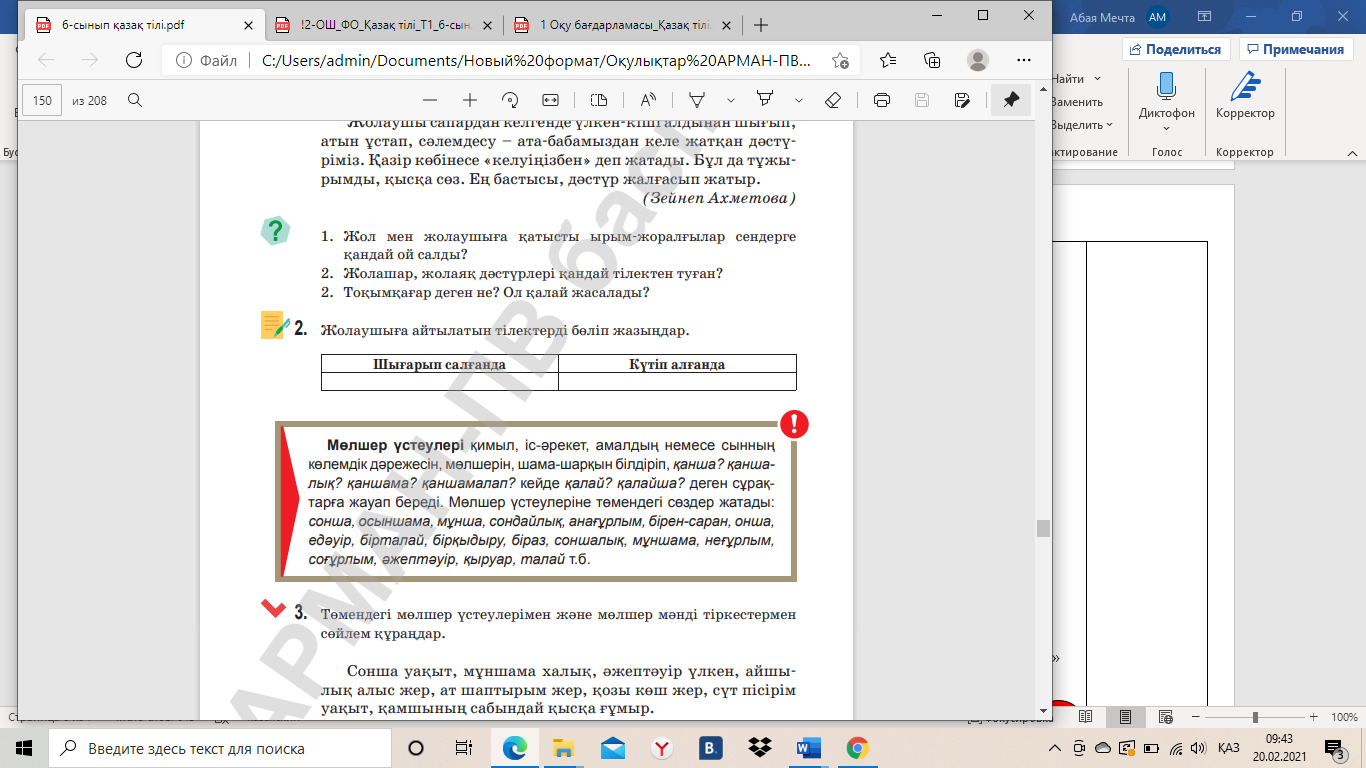
Task: Open Корректор in Word ribbon
Action: [1245, 100]
